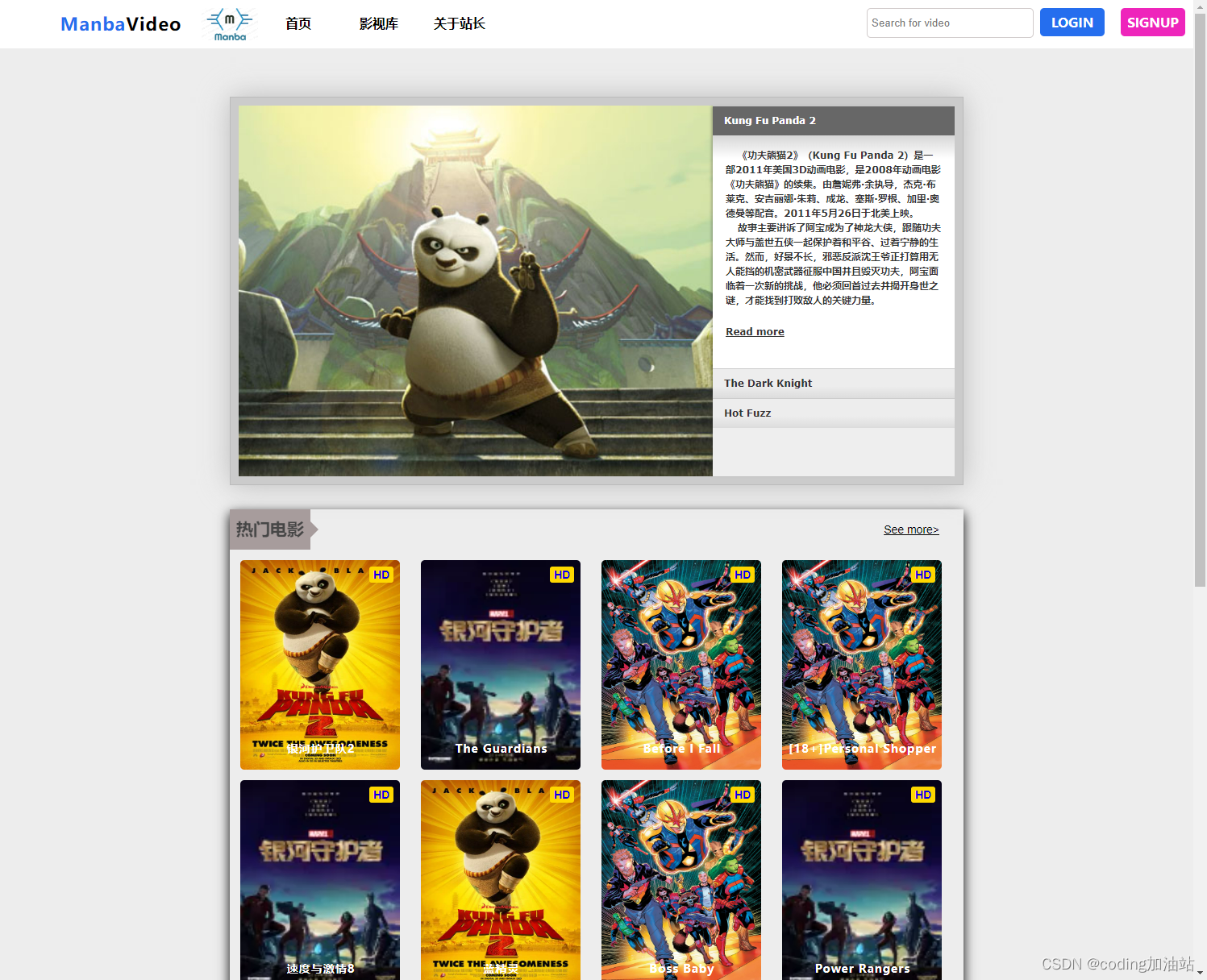Open the second-row Kung Fu Panda poster
1207x980 pixels.
point(501,880)
